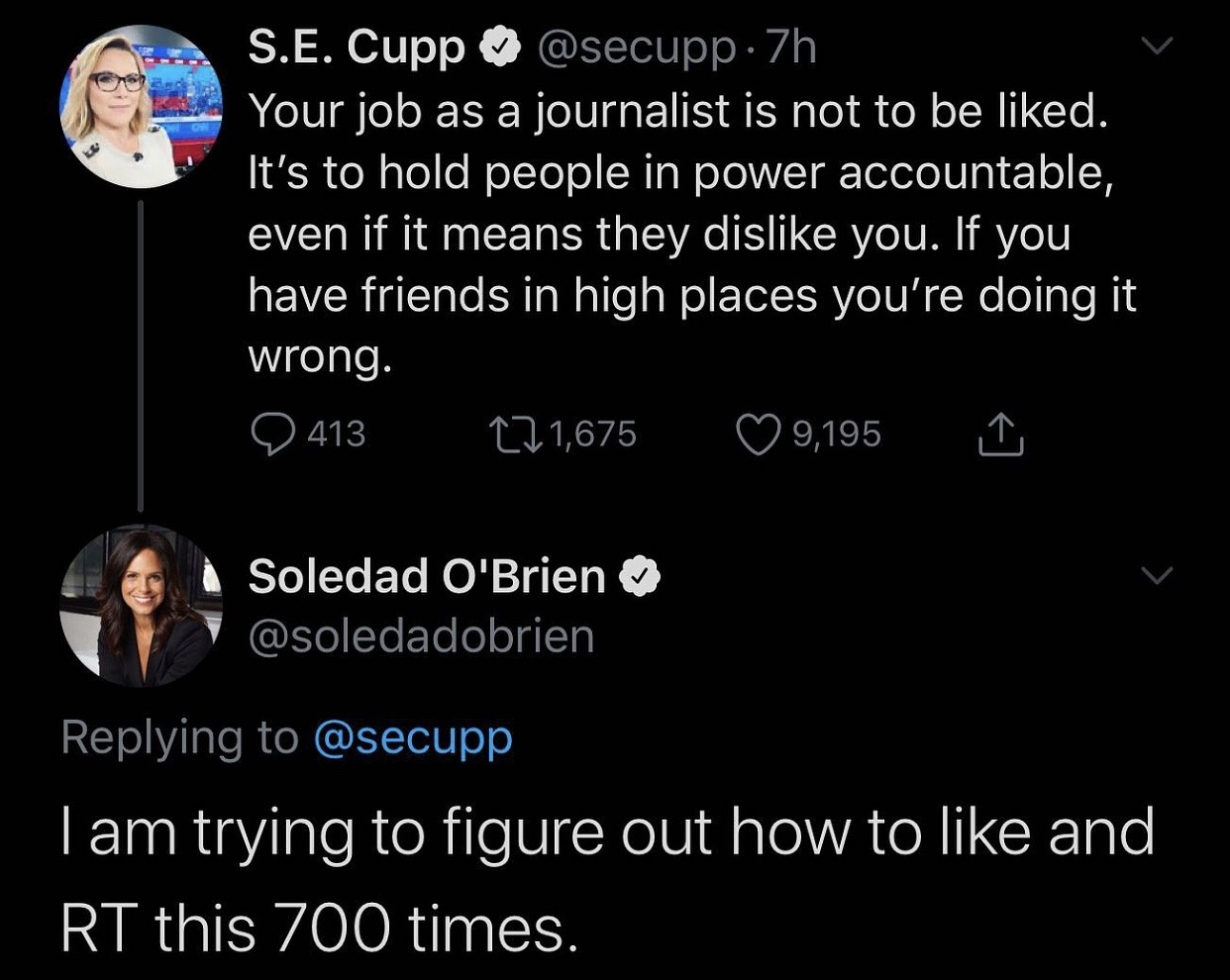Tap the share upload icon

pyautogui.click(x=1000, y=435)
